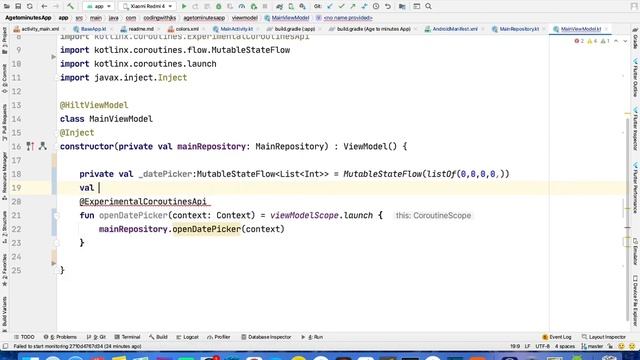This screenshot has width=640, height=360.
Task: Switch to the activity_main.xml tab
Action: coord(37,29)
